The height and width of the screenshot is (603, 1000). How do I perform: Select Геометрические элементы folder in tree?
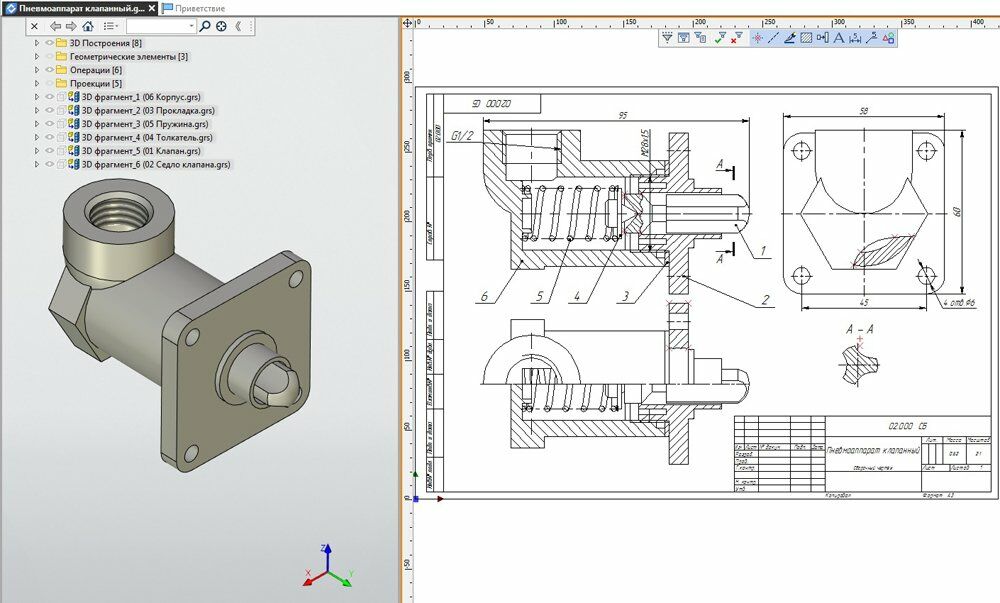[x=128, y=57]
